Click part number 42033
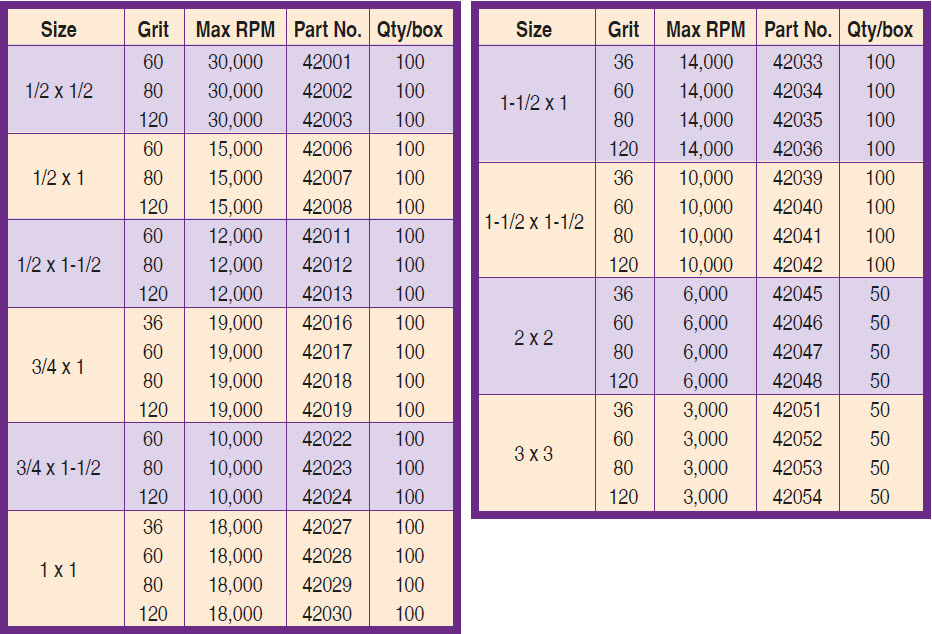 coord(797,62)
